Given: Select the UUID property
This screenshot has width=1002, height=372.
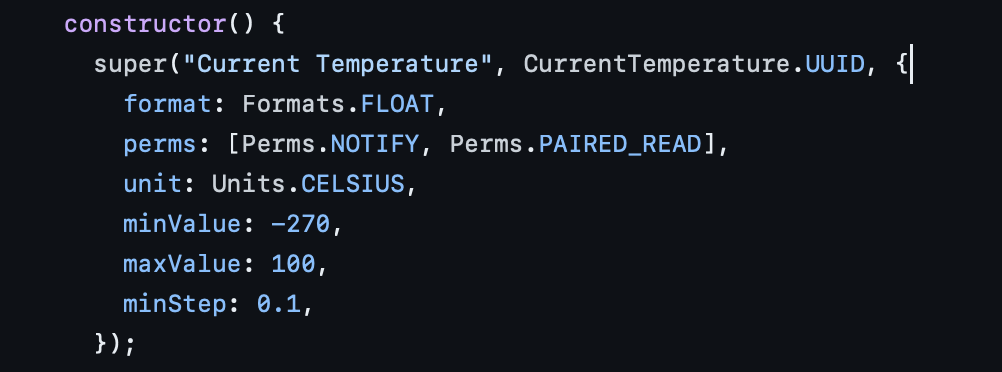Looking at the screenshot, I should pos(835,65).
